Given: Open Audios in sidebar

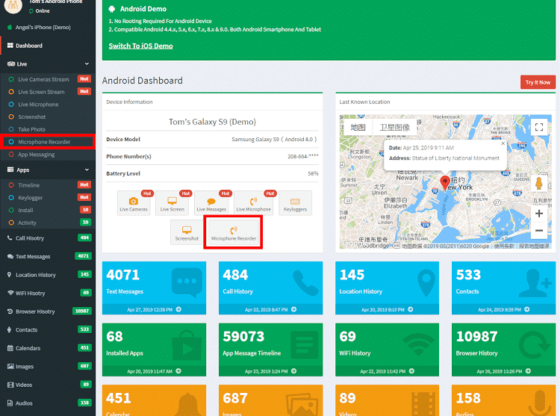Looking at the screenshot, I should pyautogui.click(x=48, y=403).
